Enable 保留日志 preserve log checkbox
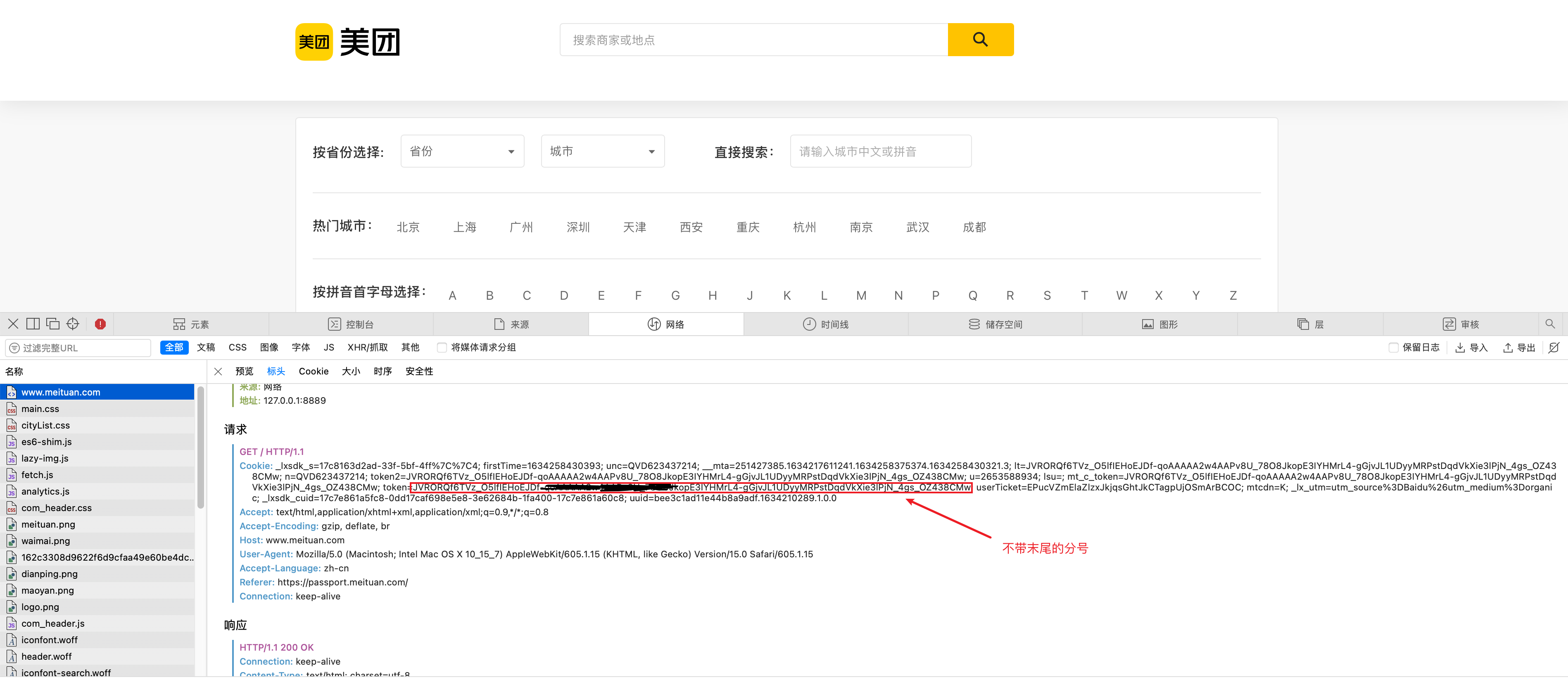 [x=1393, y=347]
